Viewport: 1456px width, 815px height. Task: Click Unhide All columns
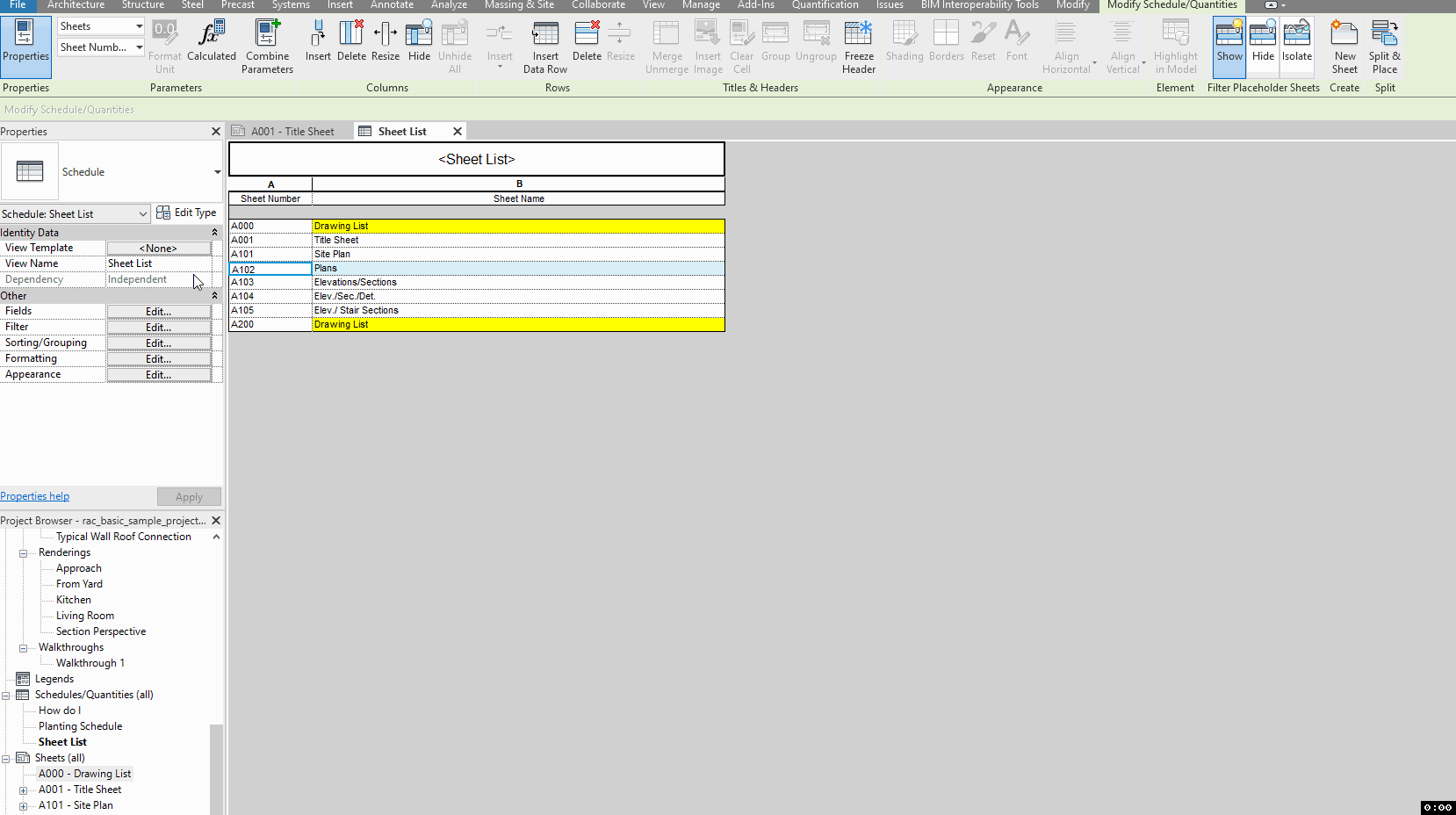[x=455, y=47]
